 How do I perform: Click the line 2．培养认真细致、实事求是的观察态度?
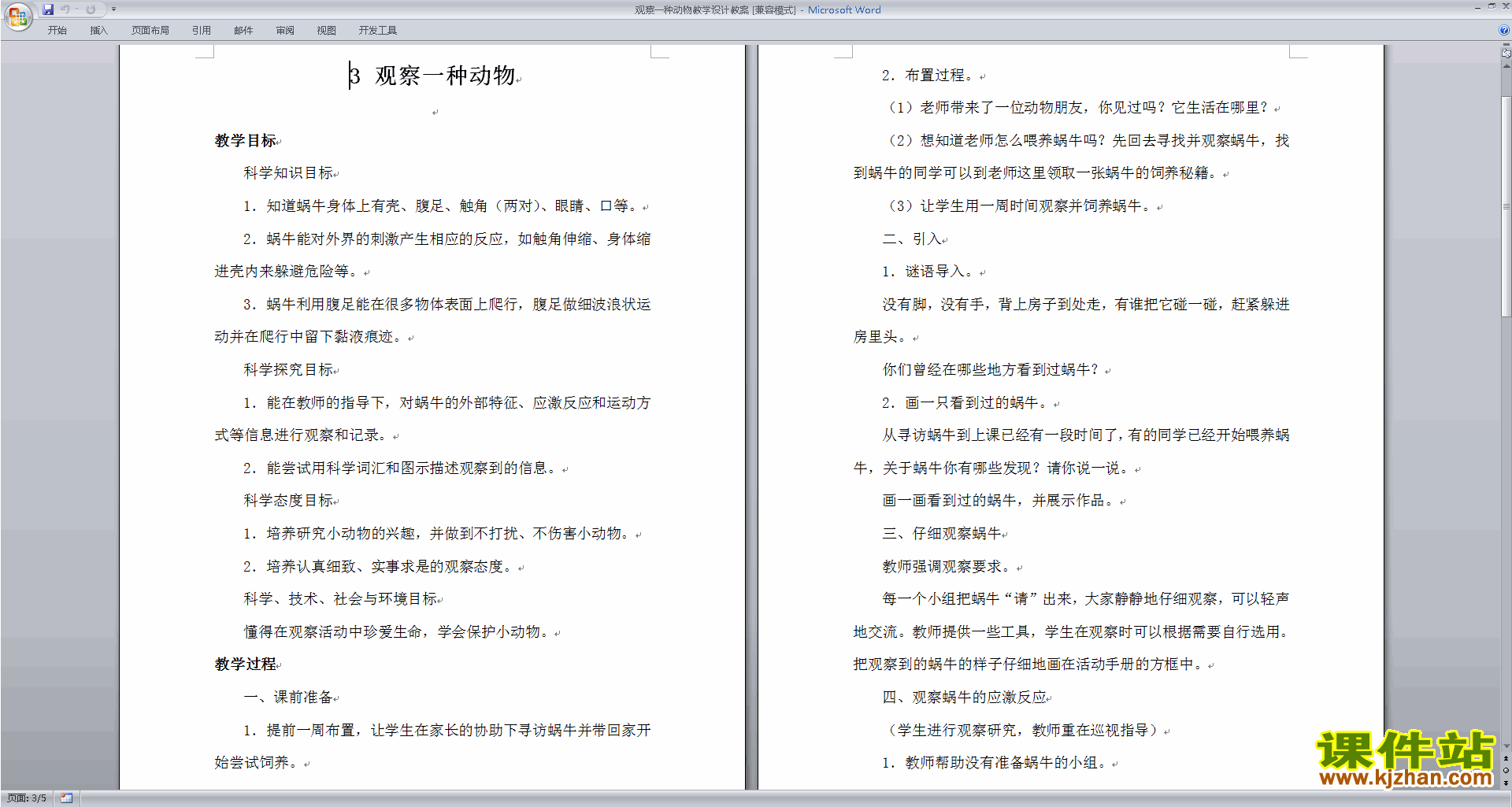coord(378,567)
